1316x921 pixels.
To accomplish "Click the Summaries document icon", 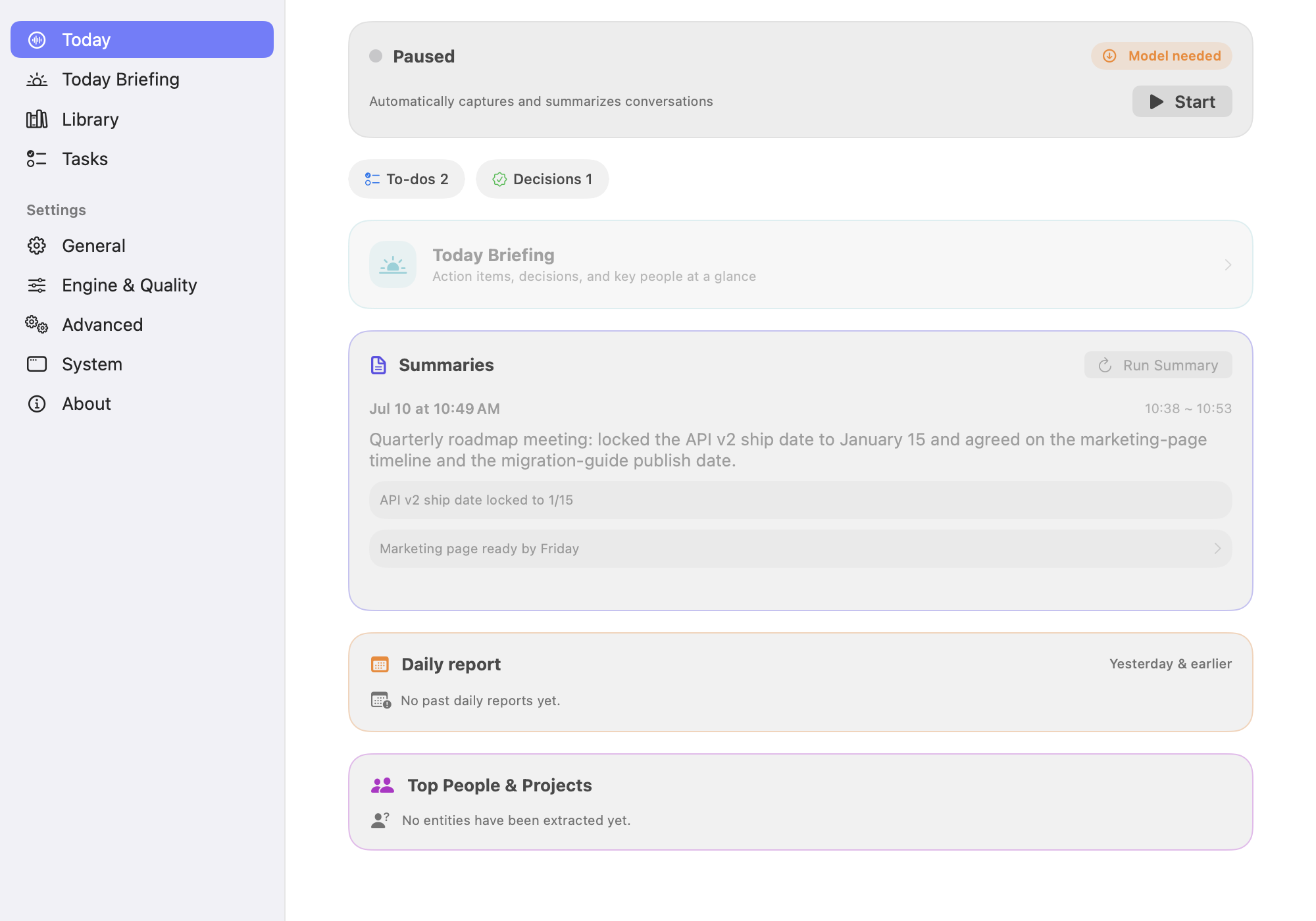I will click(x=378, y=365).
